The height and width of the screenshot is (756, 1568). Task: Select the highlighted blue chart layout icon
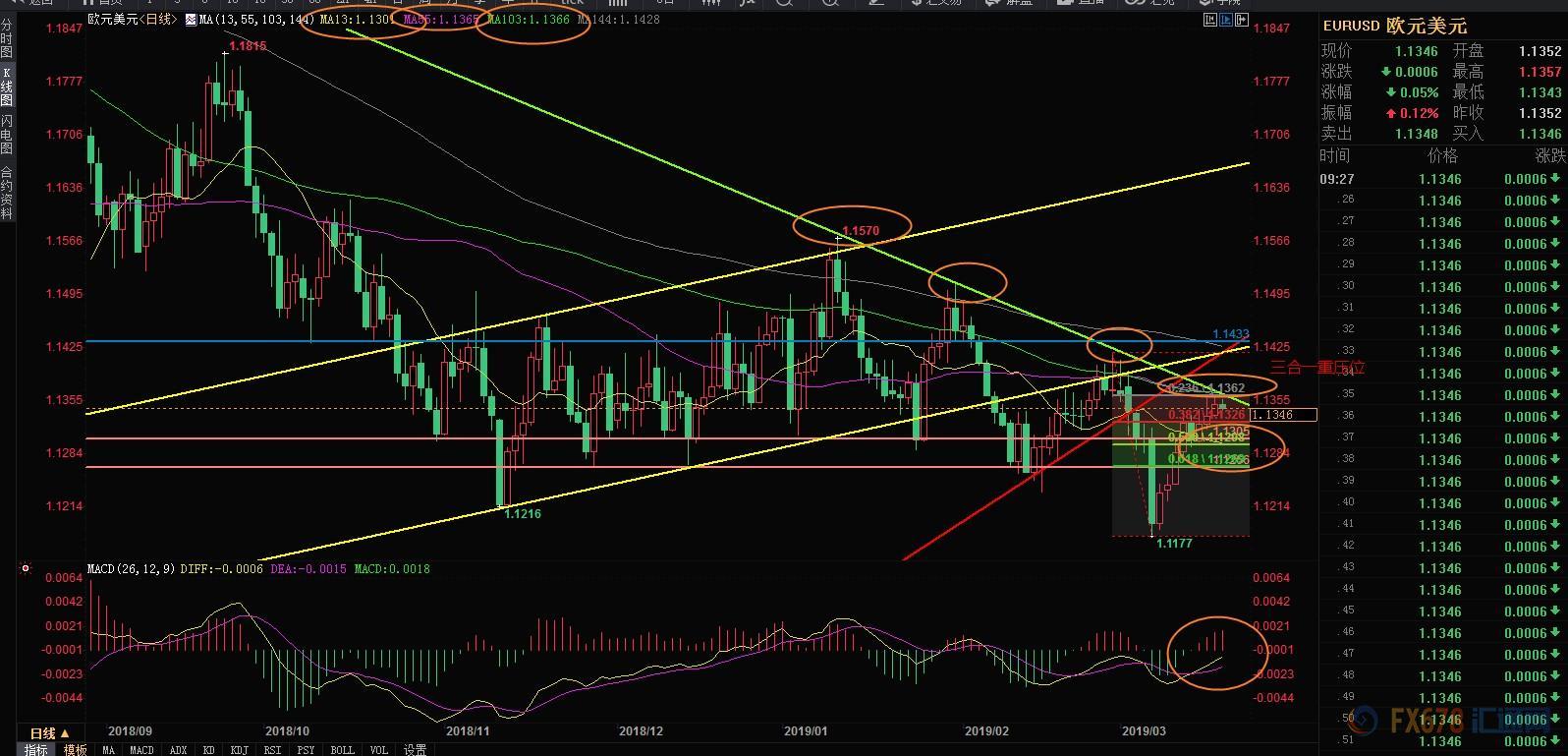coord(1228,18)
